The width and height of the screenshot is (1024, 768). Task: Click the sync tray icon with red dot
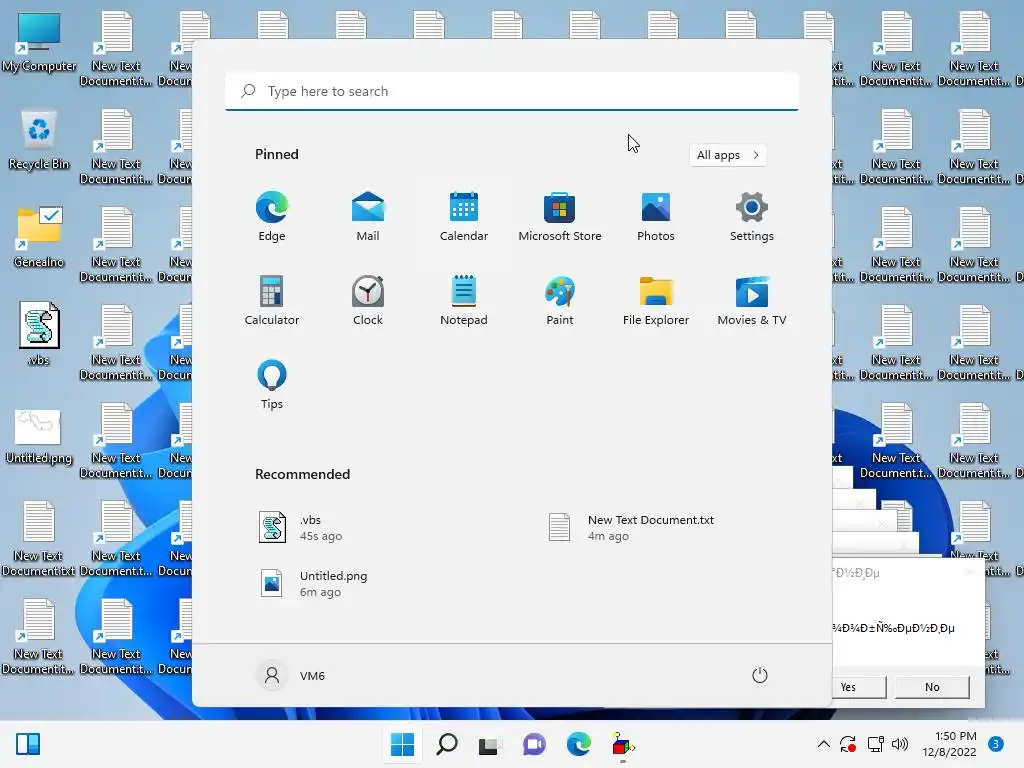pos(848,744)
